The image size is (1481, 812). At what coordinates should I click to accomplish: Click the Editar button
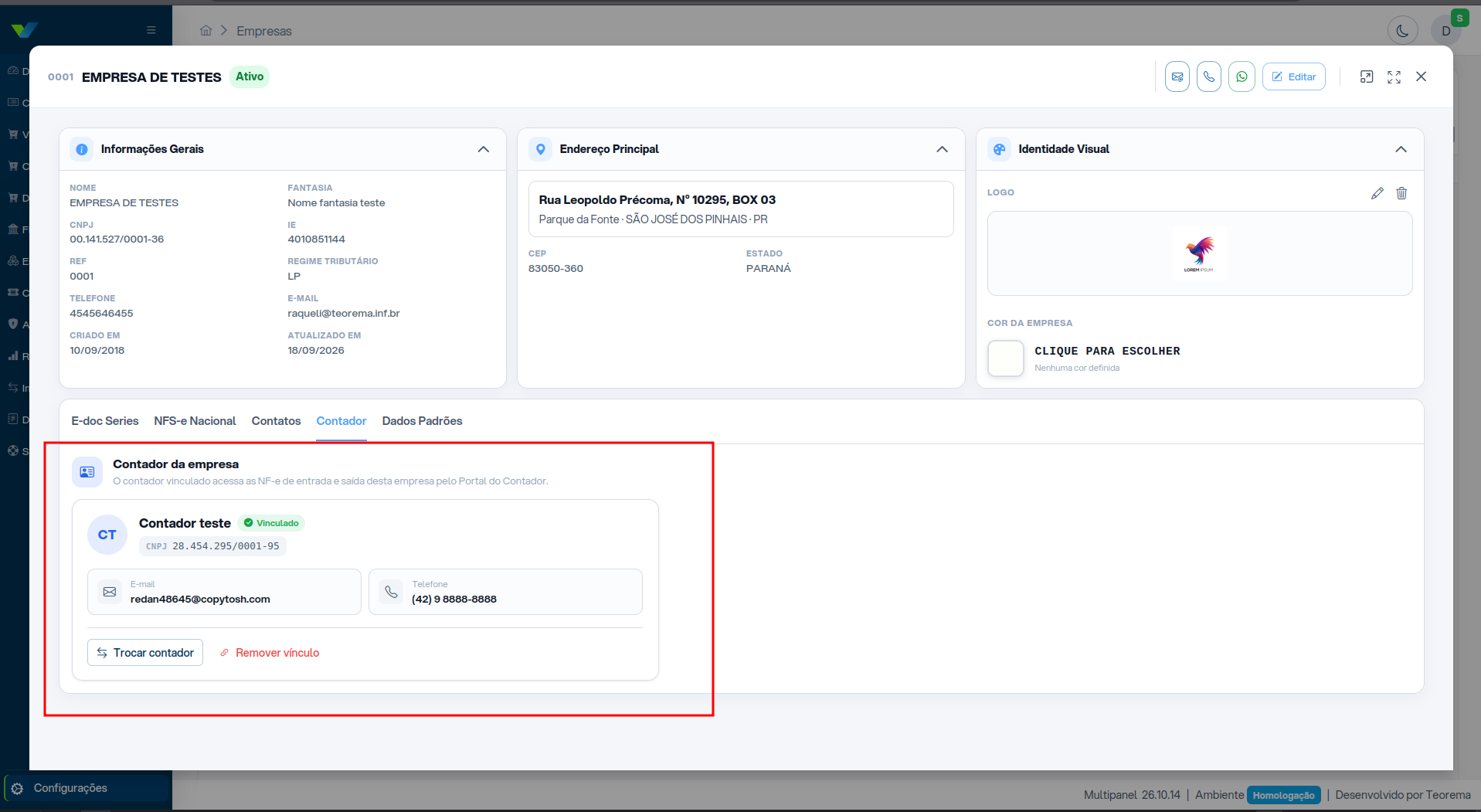tap(1294, 76)
